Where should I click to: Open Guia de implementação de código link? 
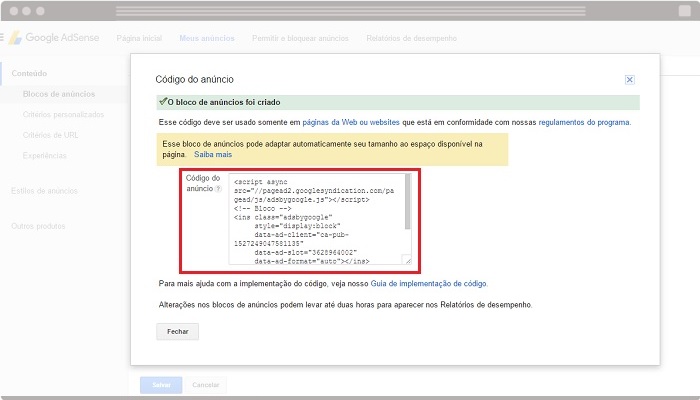pos(428,283)
